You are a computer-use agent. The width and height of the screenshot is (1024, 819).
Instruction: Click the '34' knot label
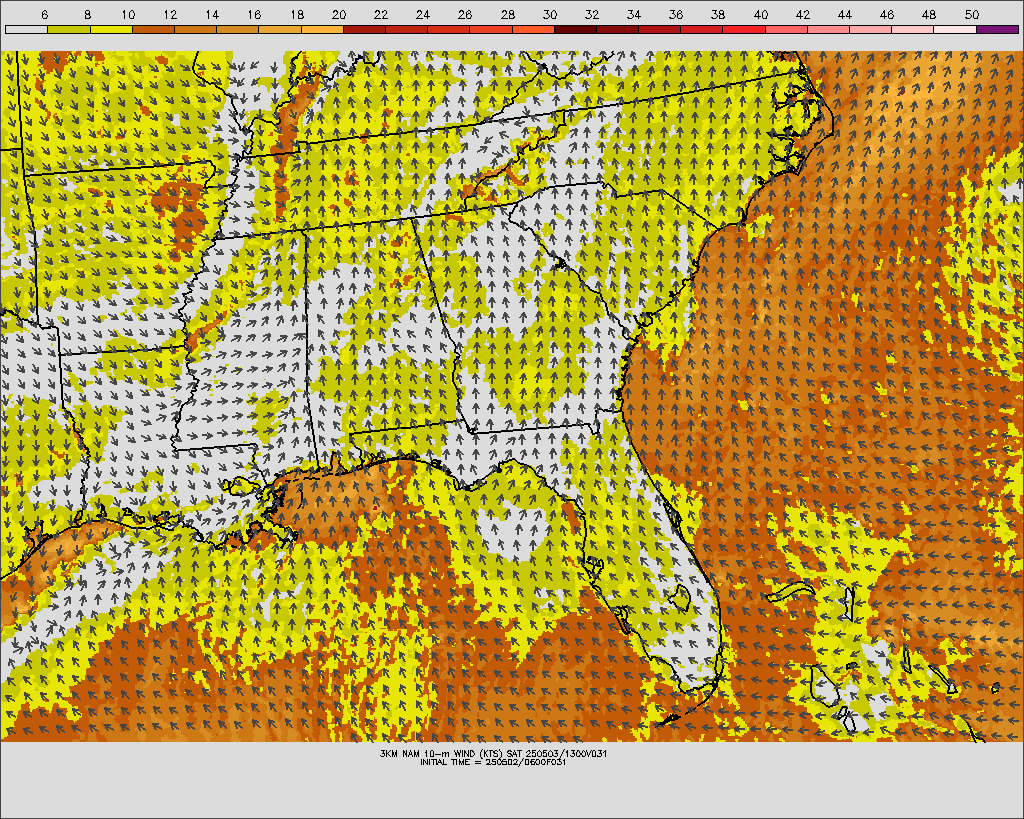coord(633,14)
